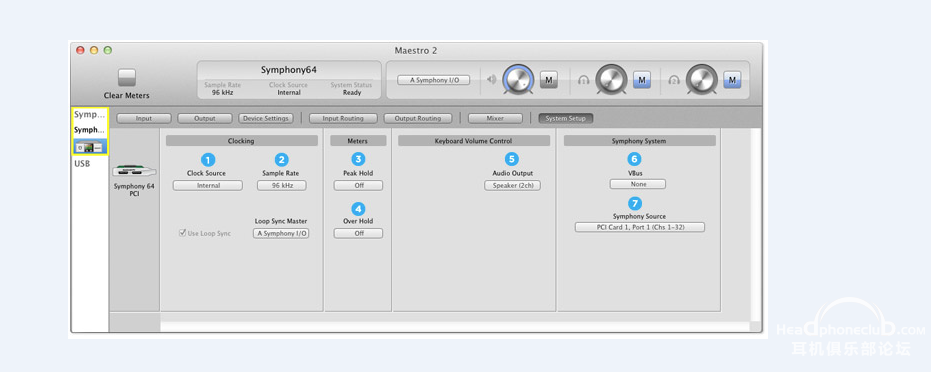Screen dimensions: 931x372
Task: Click the vertical scrollbar on the right edge
Action: click(x=756, y=225)
